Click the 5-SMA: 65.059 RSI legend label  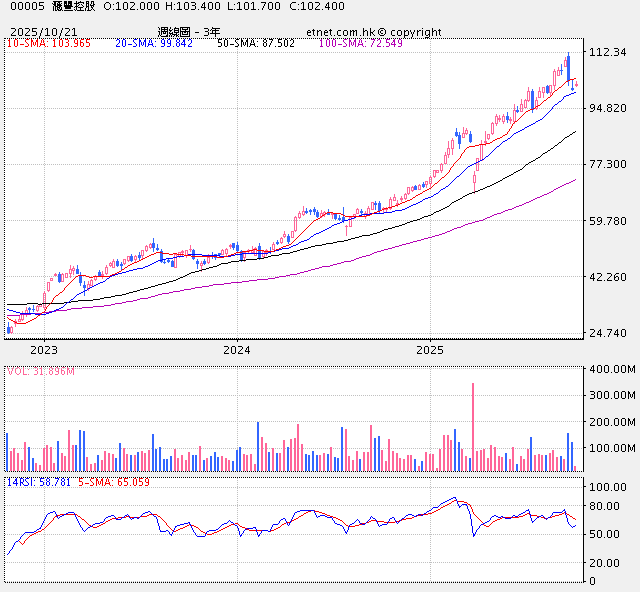pos(115,482)
